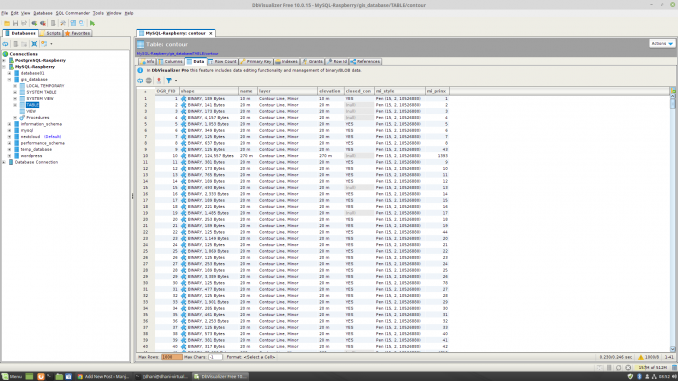Click the green Run SQL Commander arrow icon

pyautogui.click(x=92, y=23)
